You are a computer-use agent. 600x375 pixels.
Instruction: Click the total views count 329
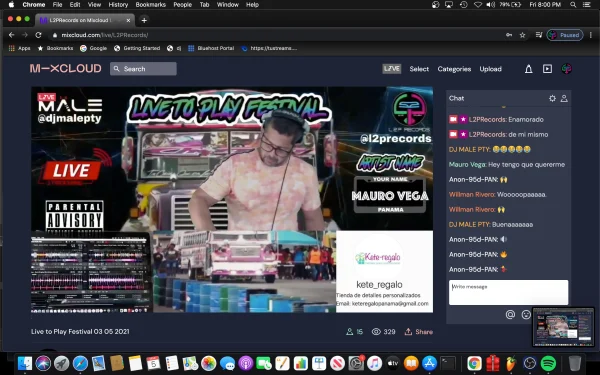coord(384,332)
